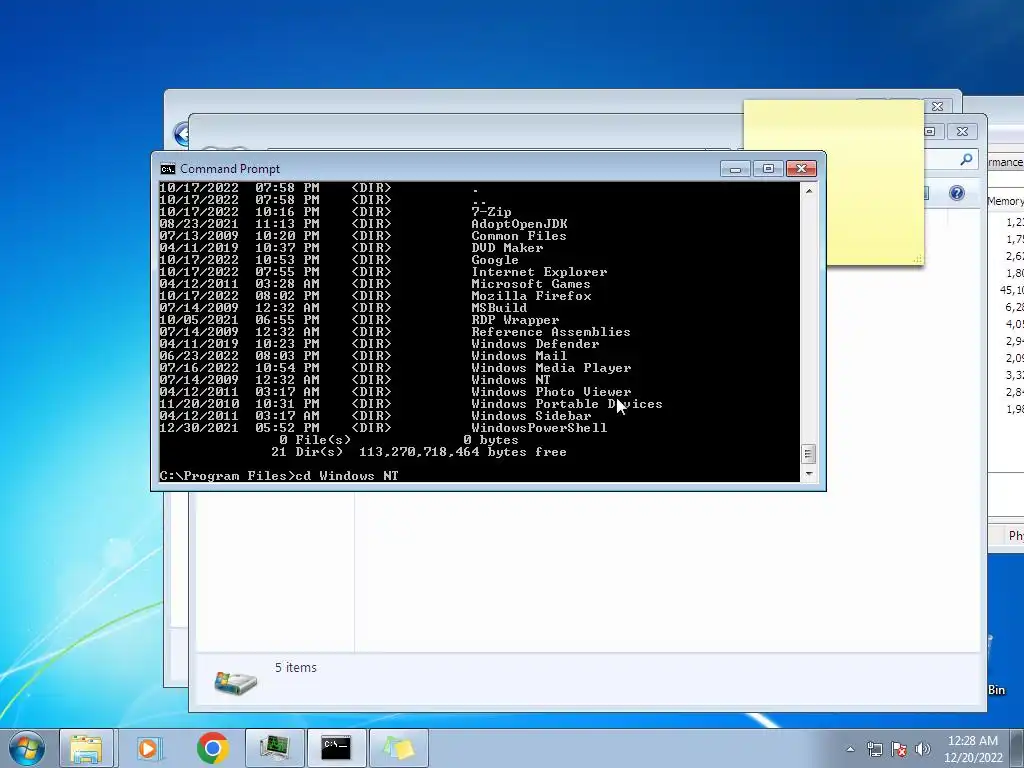Click the Memory column header
This screenshot has height=768, width=1024.
click(1005, 201)
